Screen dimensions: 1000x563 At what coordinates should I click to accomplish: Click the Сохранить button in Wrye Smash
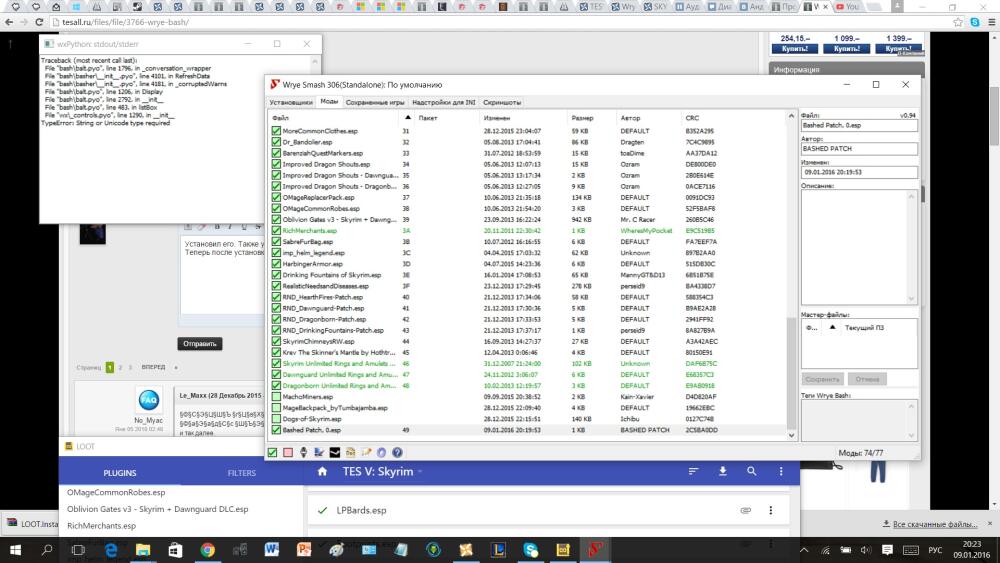822,379
